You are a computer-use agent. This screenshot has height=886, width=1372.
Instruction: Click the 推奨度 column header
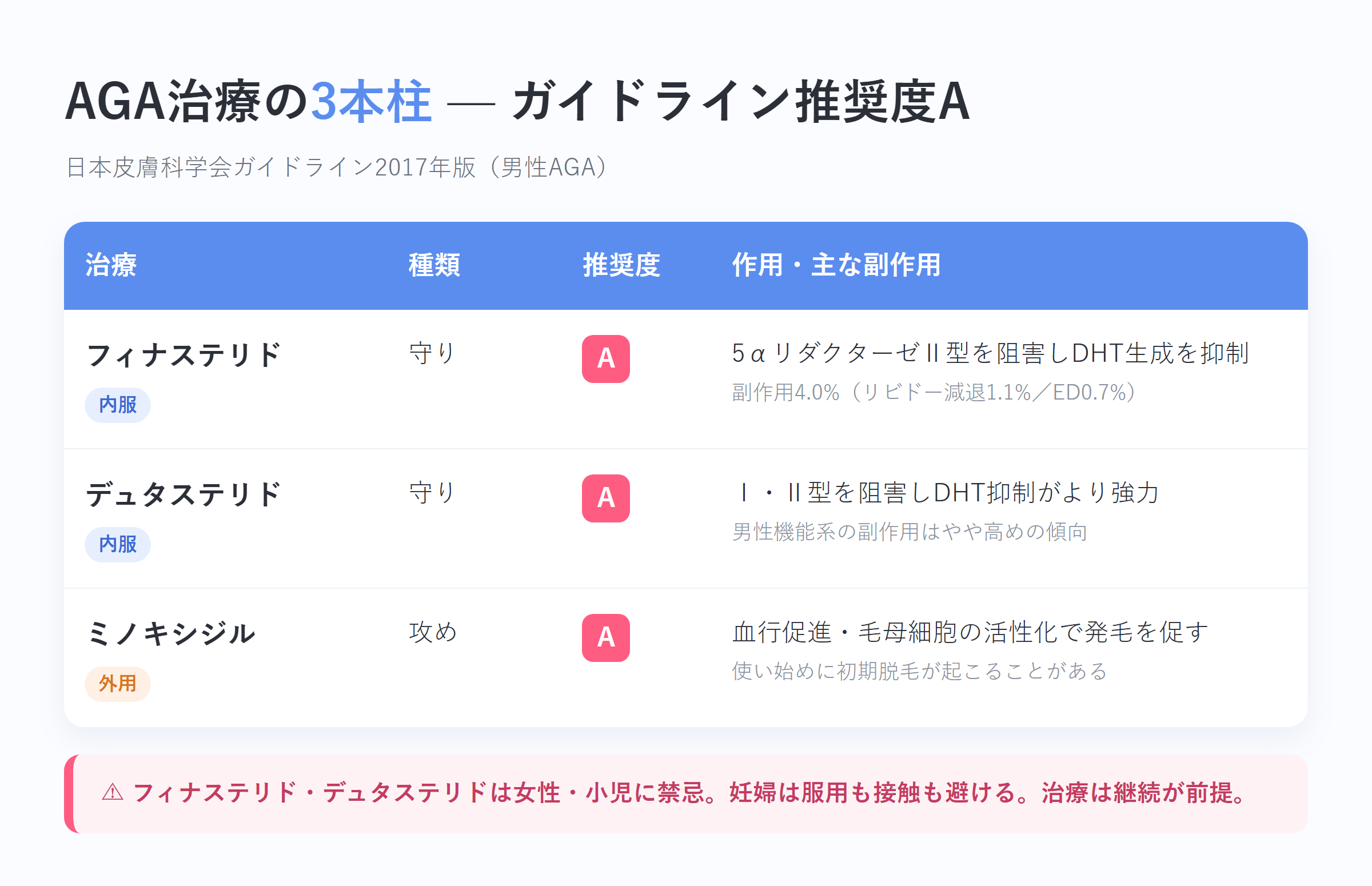point(621,265)
